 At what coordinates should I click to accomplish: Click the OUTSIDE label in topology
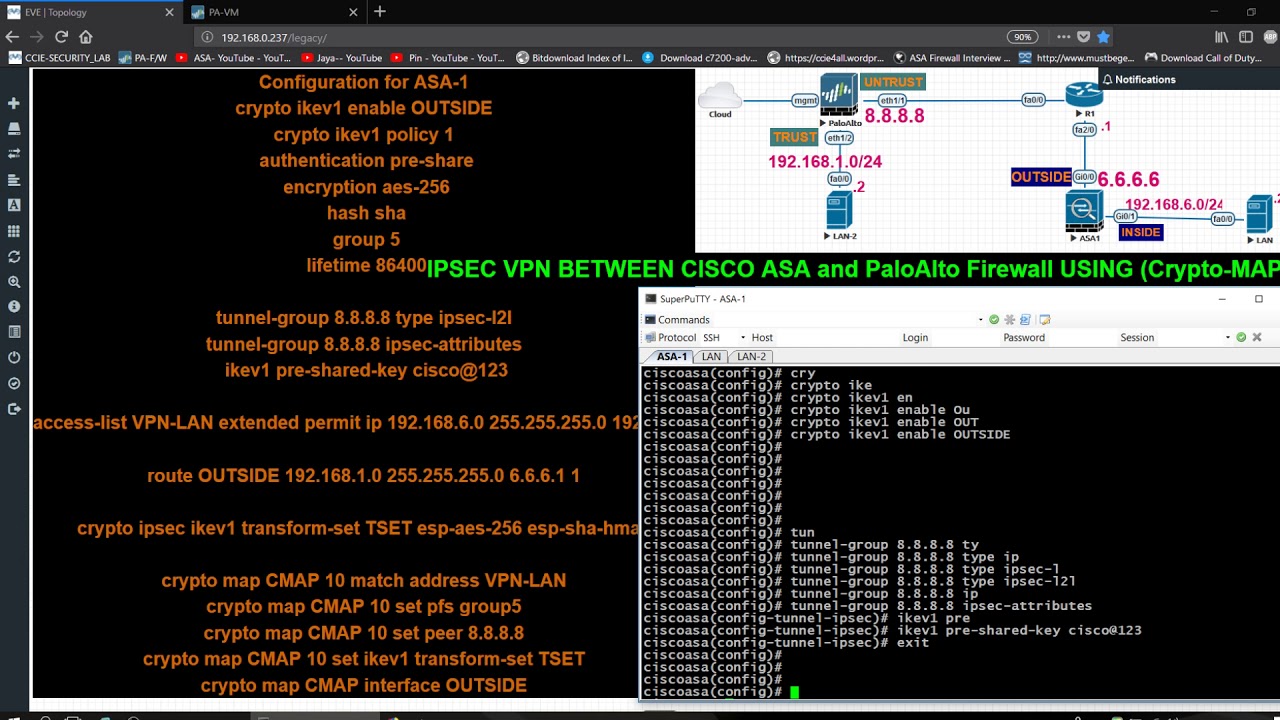(1041, 177)
